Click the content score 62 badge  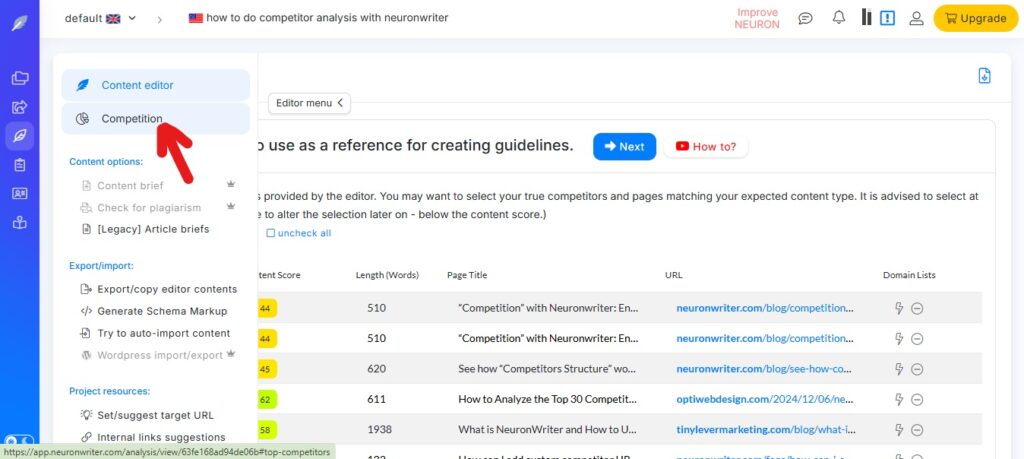coord(266,399)
